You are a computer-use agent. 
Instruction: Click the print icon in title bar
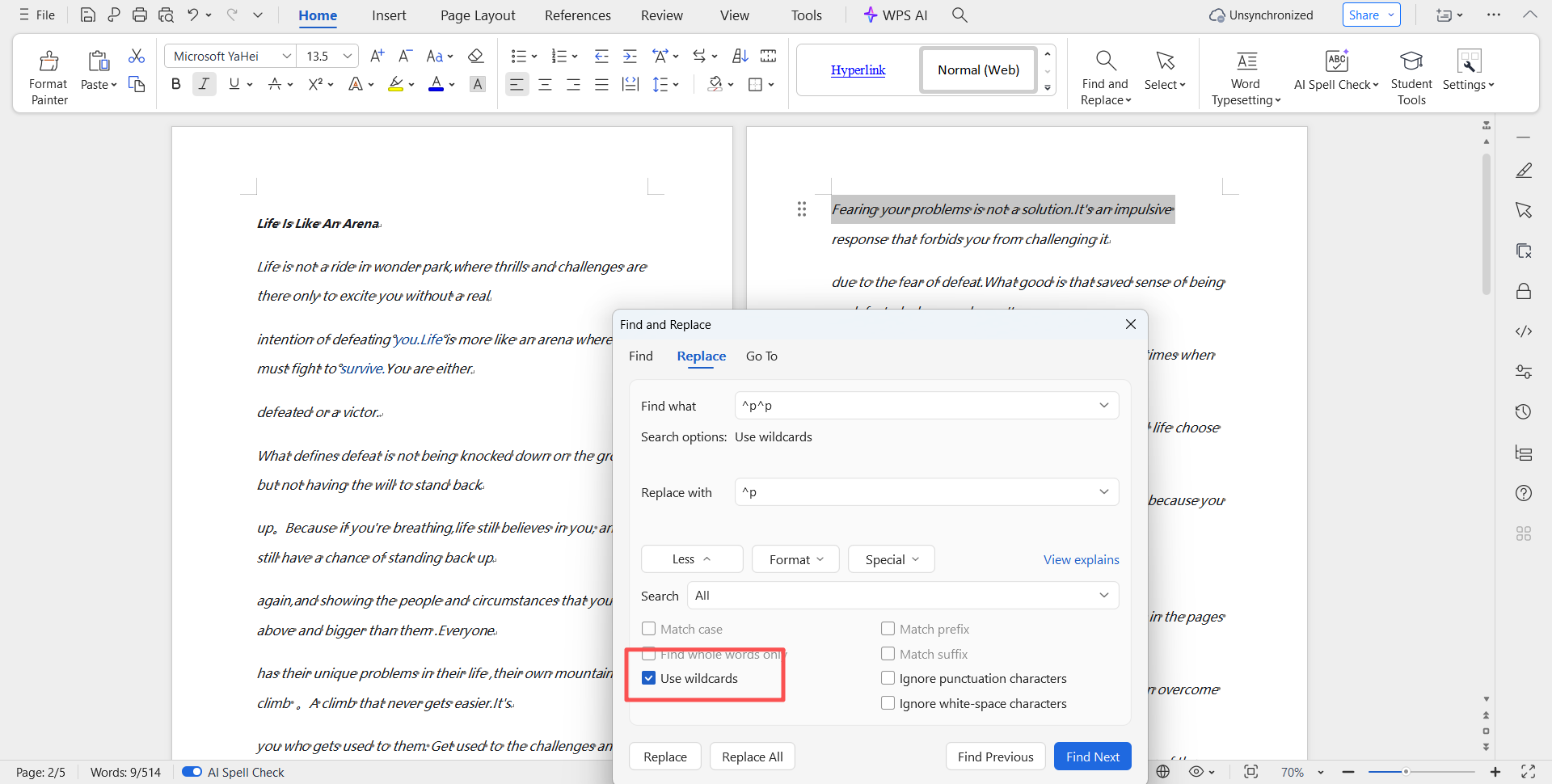(140, 15)
